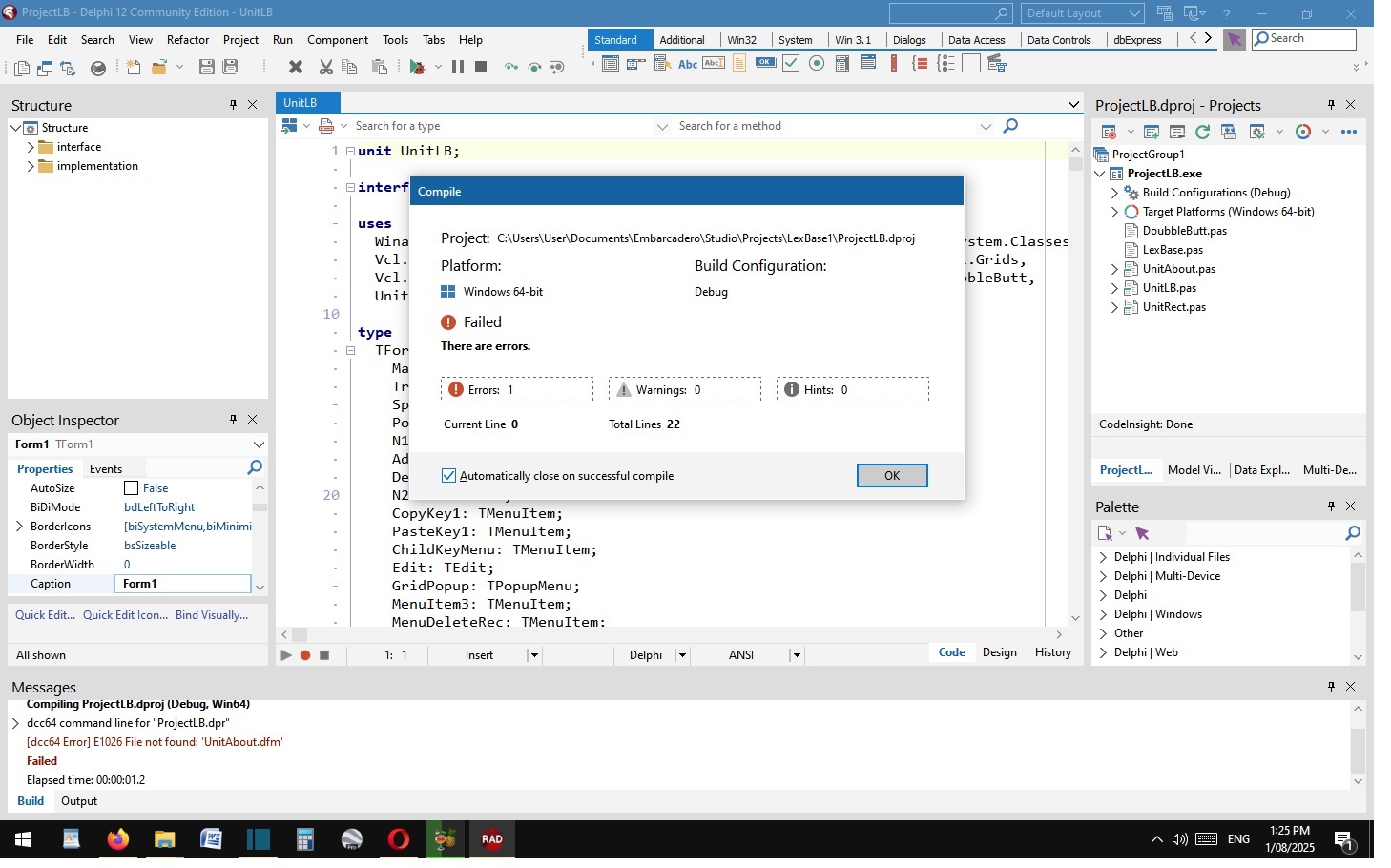The height and width of the screenshot is (868, 1391).
Task: Expand the interface node in Structure
Action: tap(31, 147)
